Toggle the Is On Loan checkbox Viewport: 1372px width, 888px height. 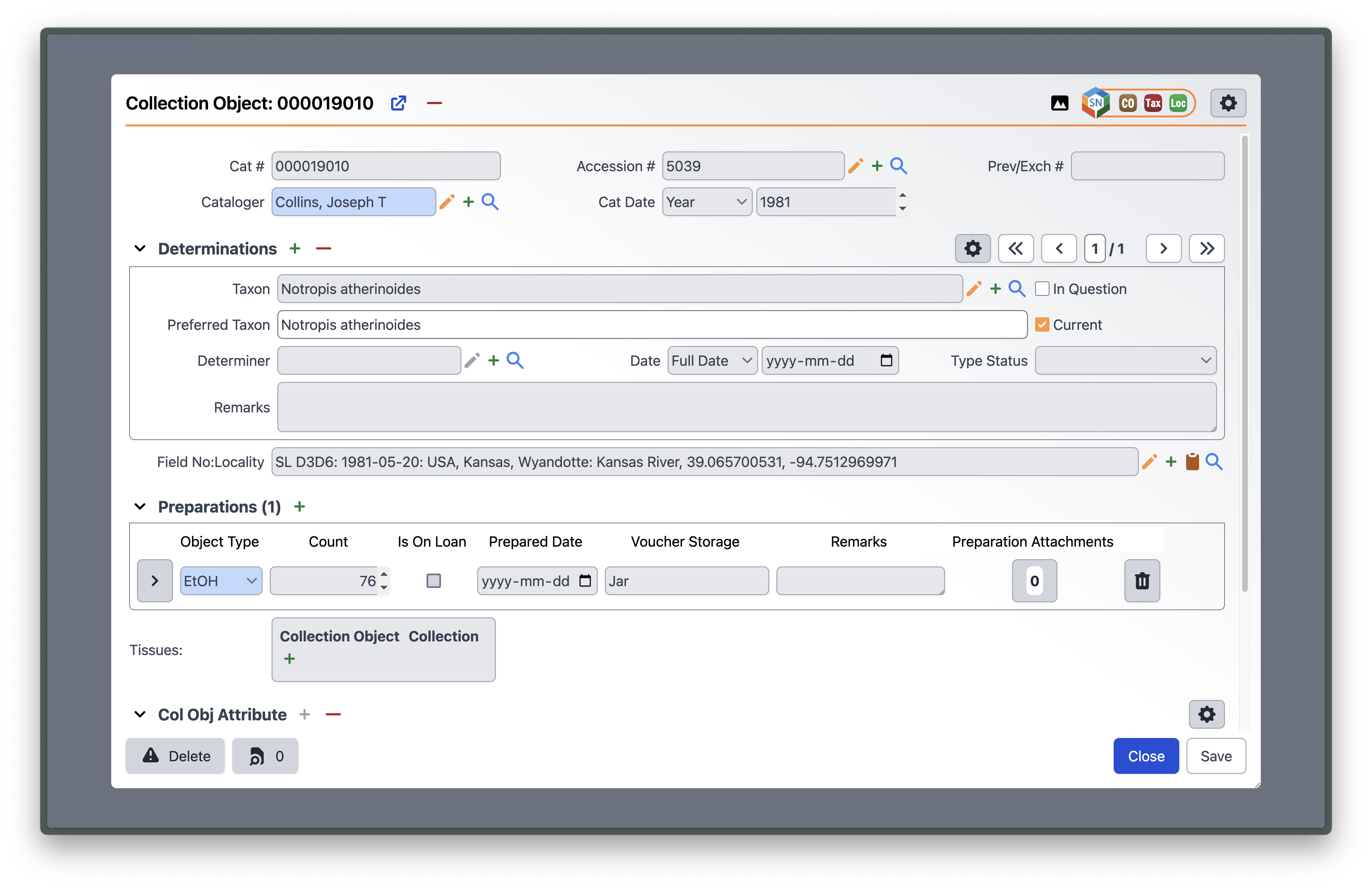coord(433,581)
